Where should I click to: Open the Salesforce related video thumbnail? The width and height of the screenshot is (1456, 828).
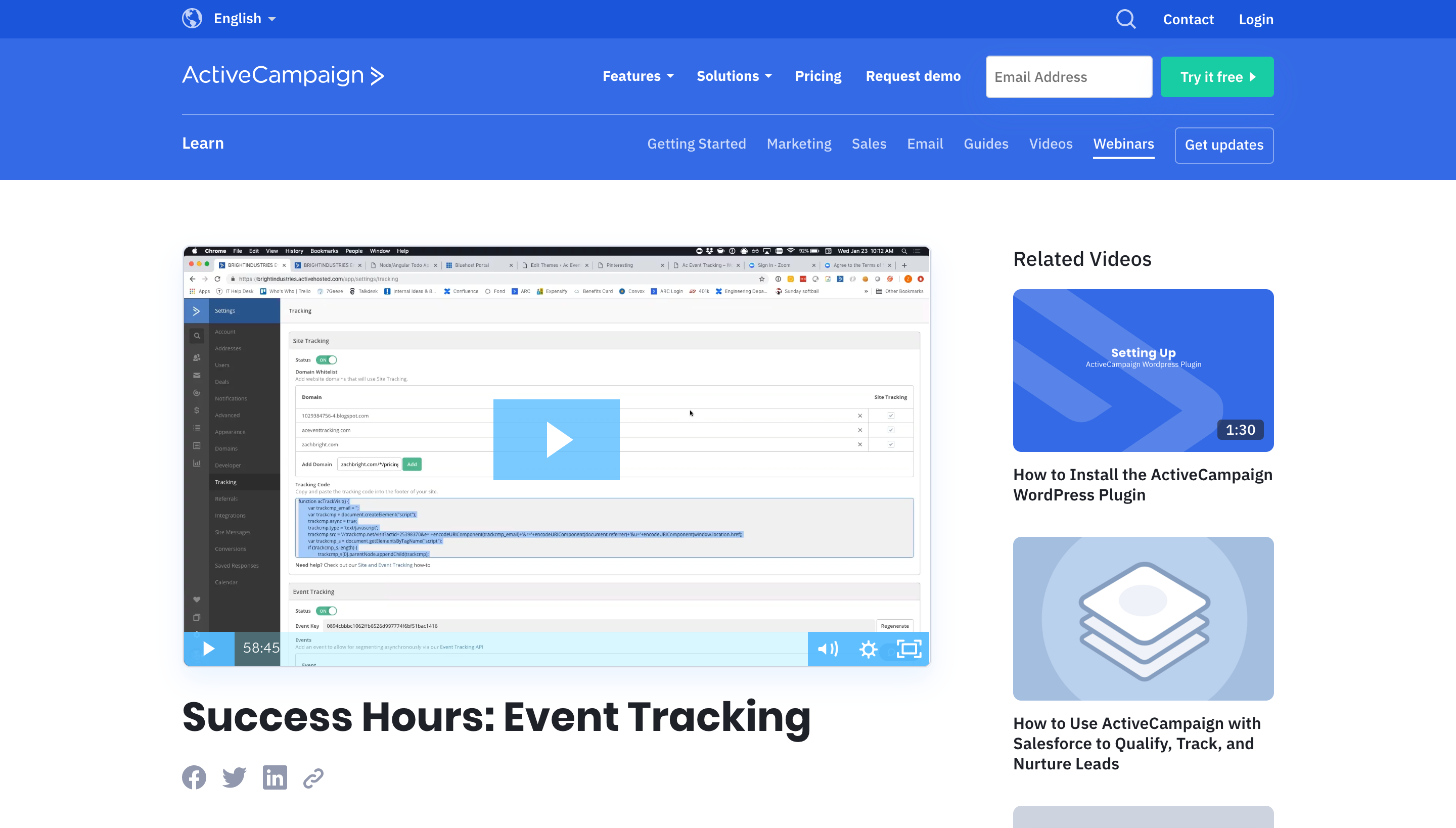coord(1143,619)
